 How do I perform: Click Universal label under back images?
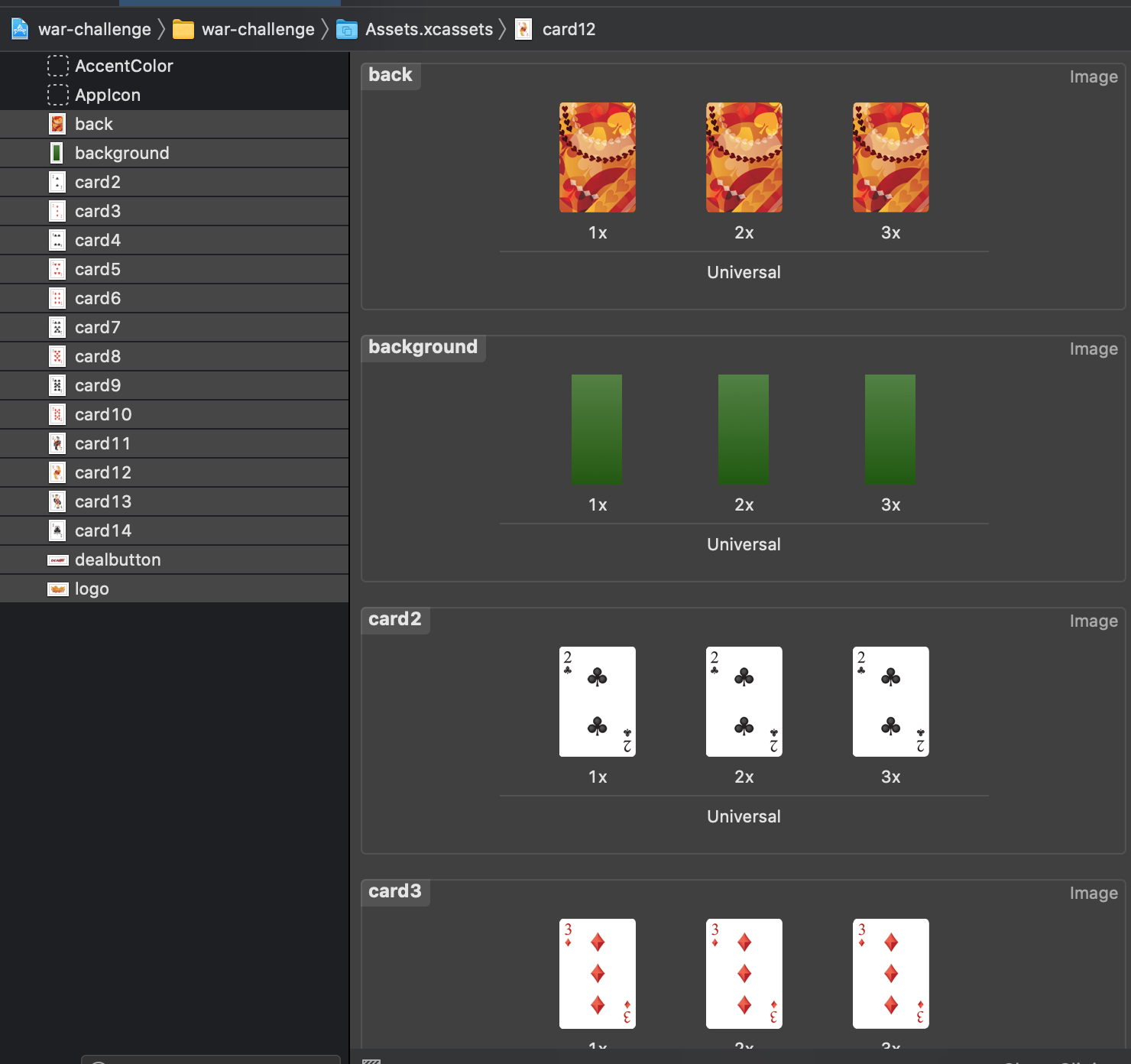pos(744,272)
